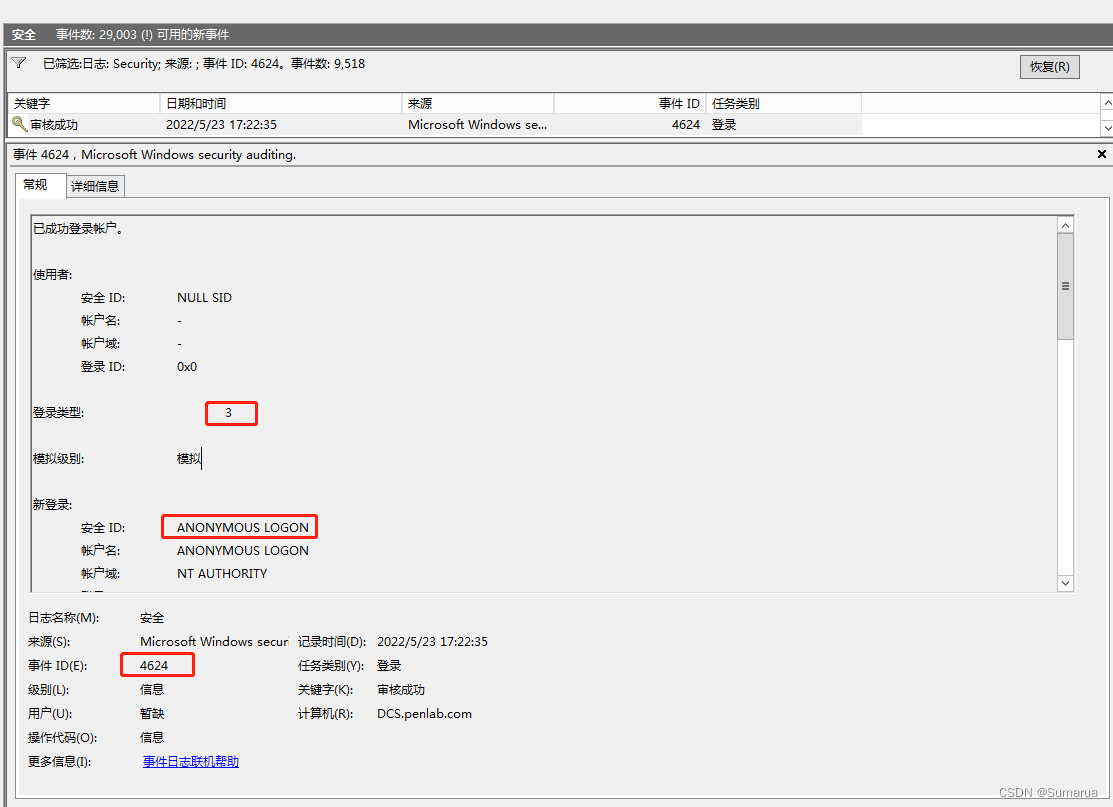Click the 恢复(R) button
The height and width of the screenshot is (807, 1113).
click(1049, 67)
